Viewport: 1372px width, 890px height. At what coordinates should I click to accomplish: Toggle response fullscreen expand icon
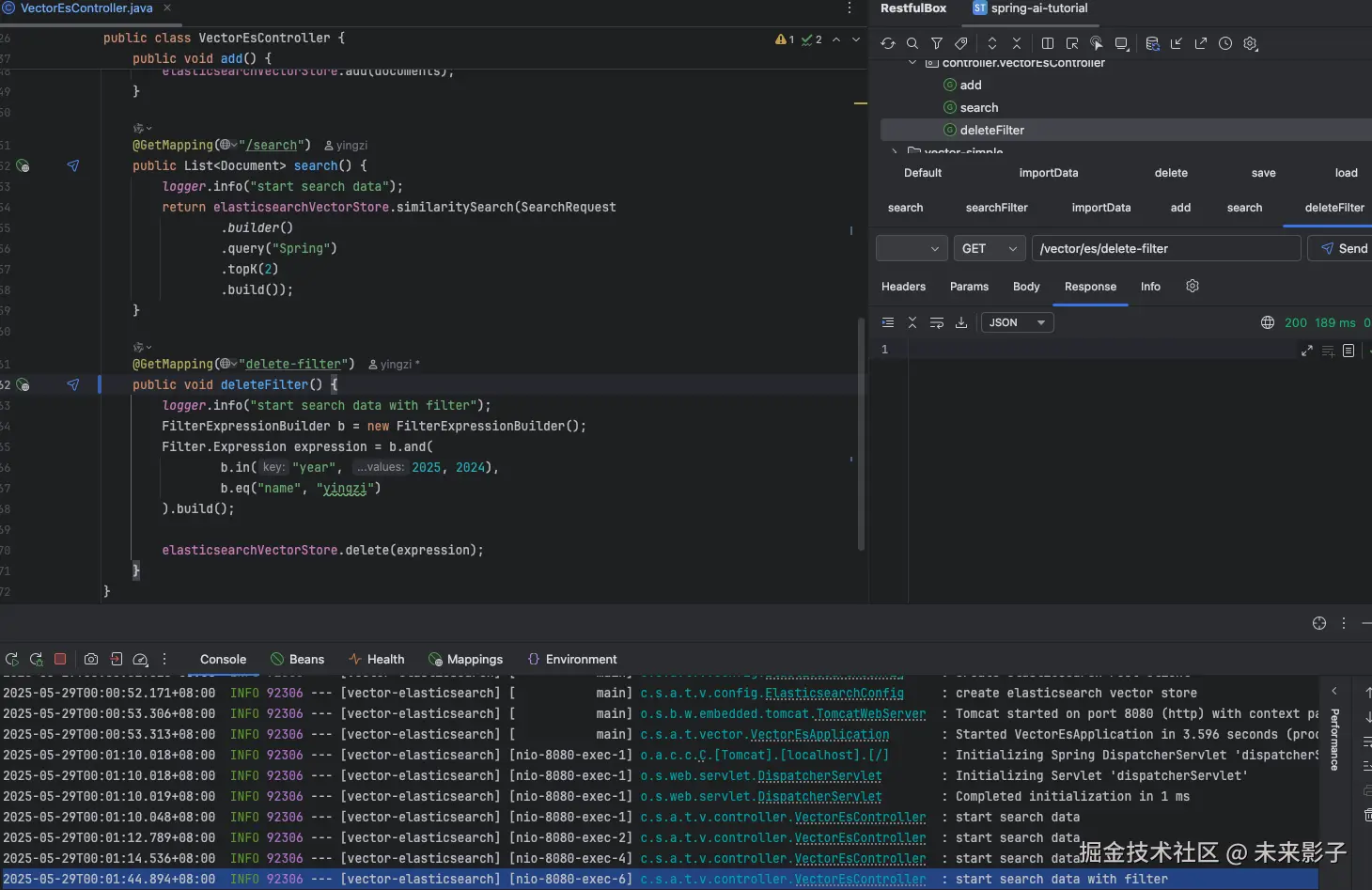(x=1306, y=351)
